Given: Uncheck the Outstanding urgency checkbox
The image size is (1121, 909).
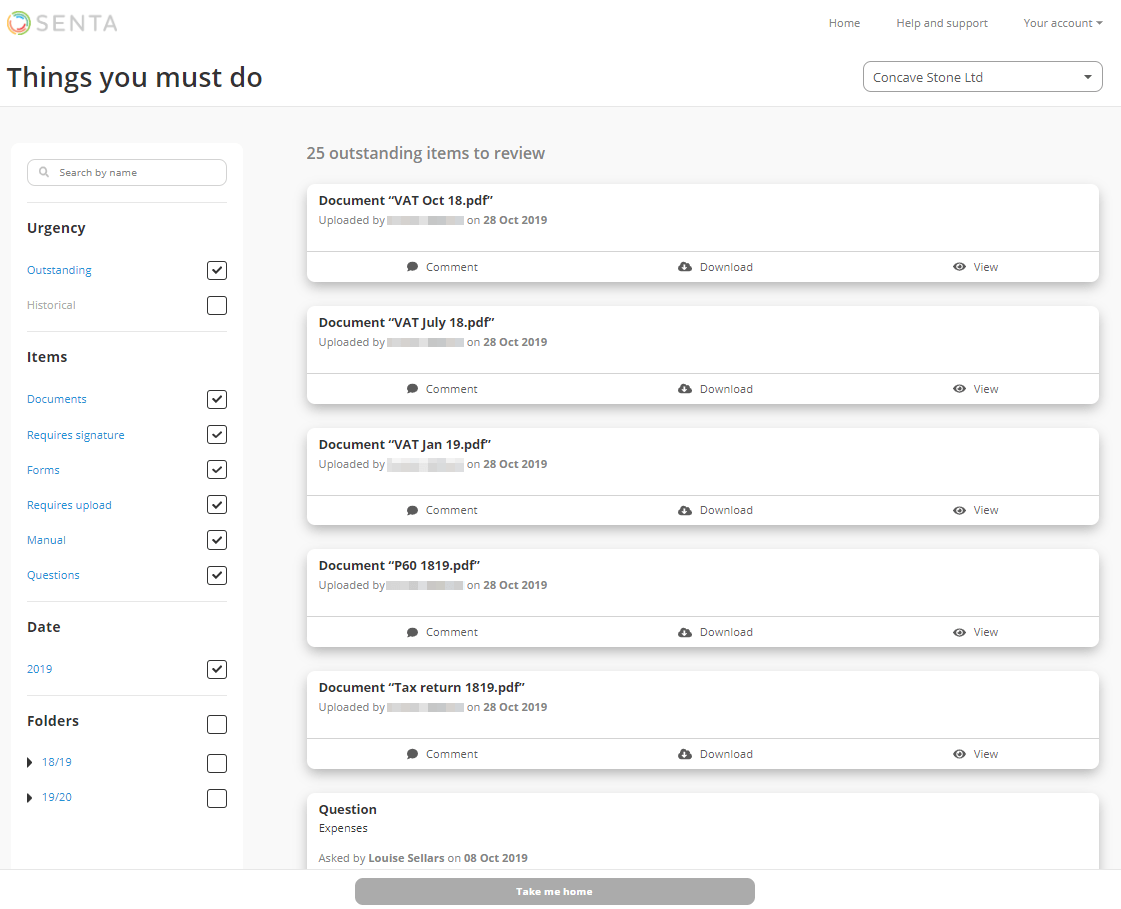Looking at the screenshot, I should coord(217,270).
